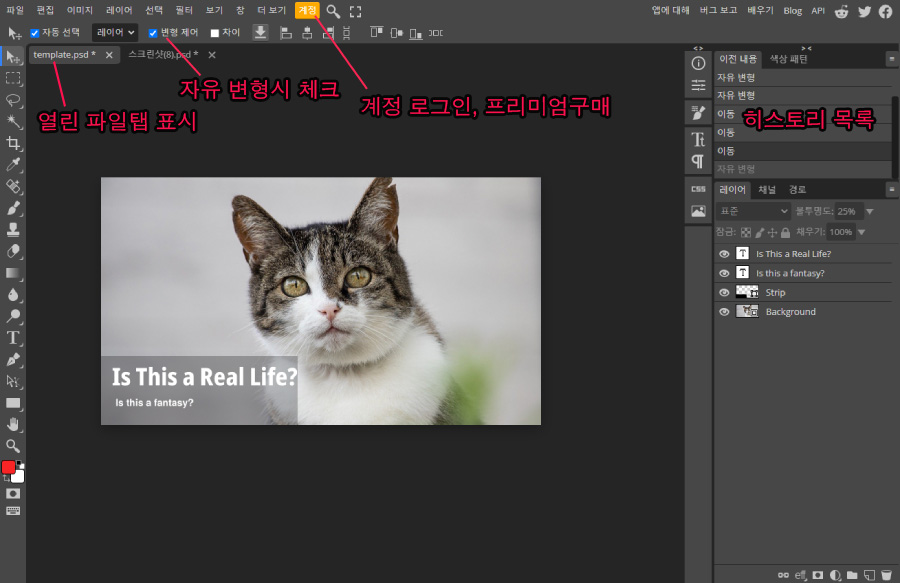Hide the Background layer
This screenshot has height=583, width=900.
[x=724, y=311]
